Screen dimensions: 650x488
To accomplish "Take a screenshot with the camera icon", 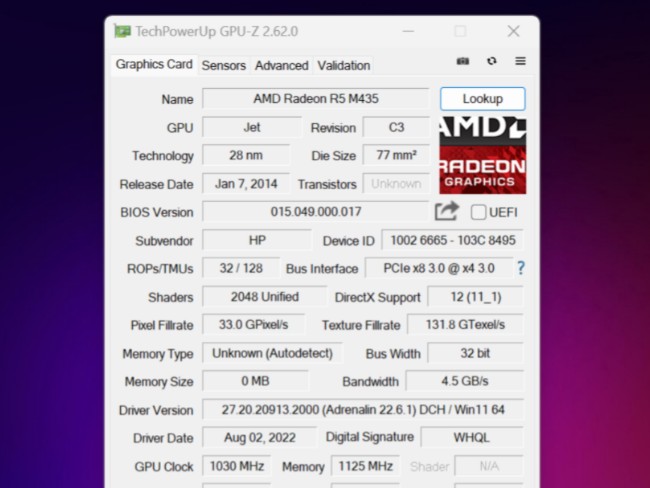I will [463, 61].
